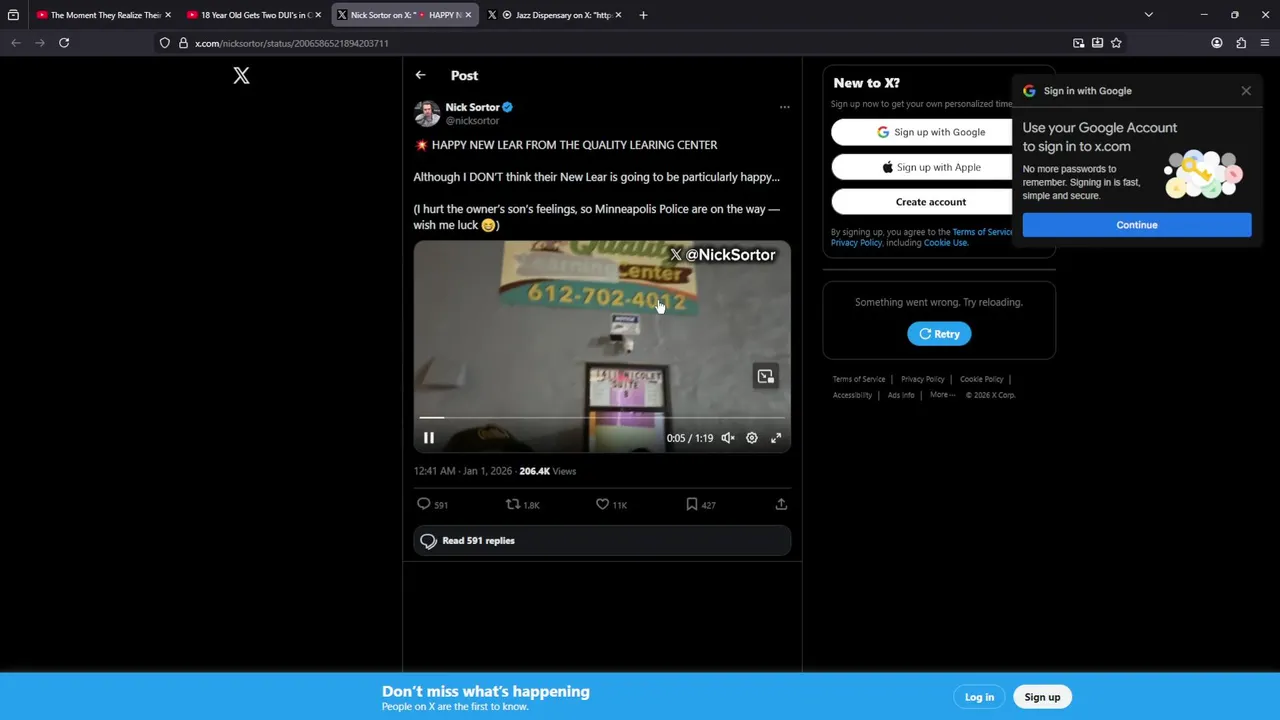This screenshot has height=720, width=1280.
Task: Reload the current page
Action: [64, 43]
